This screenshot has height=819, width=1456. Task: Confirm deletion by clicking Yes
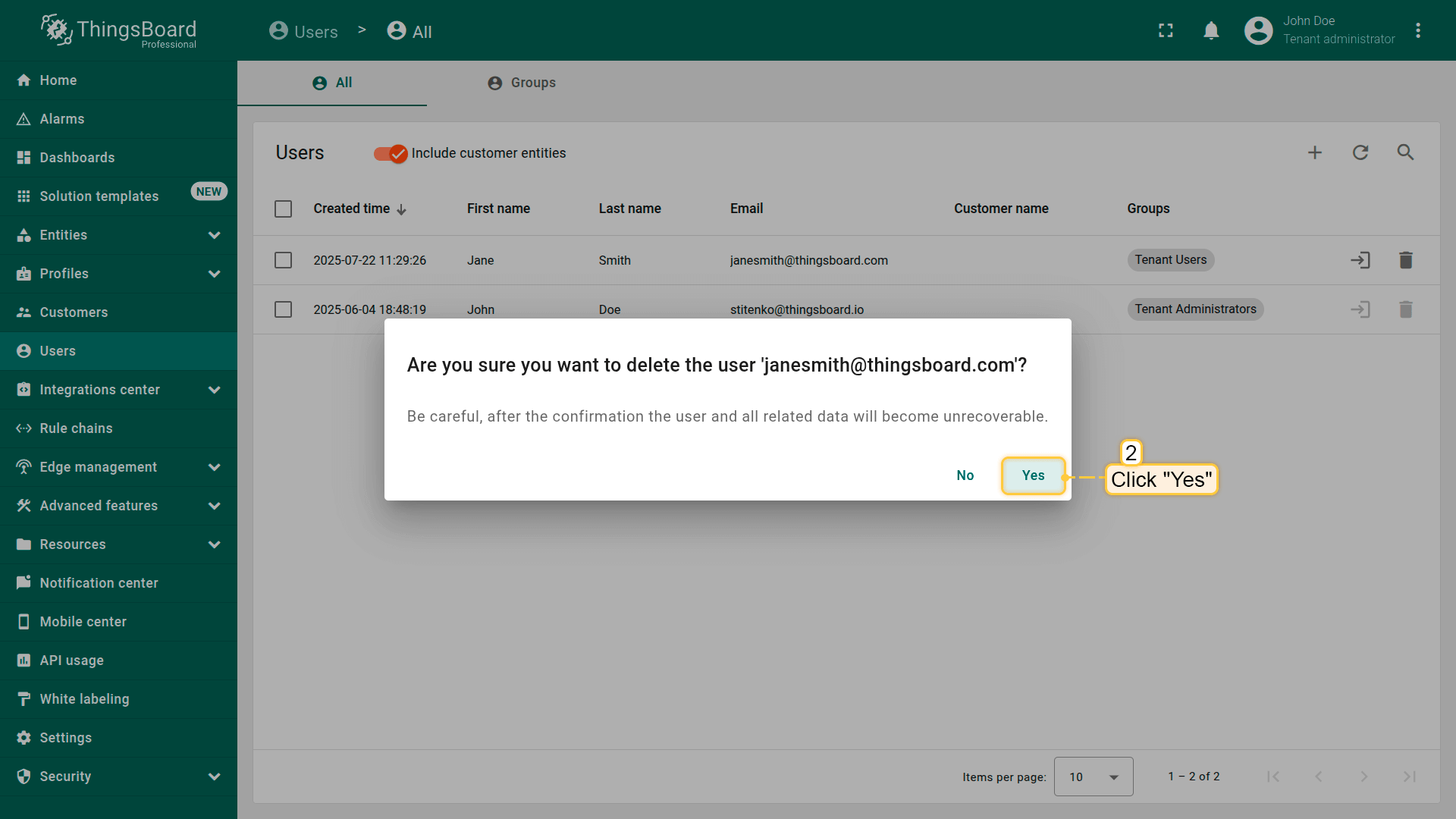[x=1033, y=475]
